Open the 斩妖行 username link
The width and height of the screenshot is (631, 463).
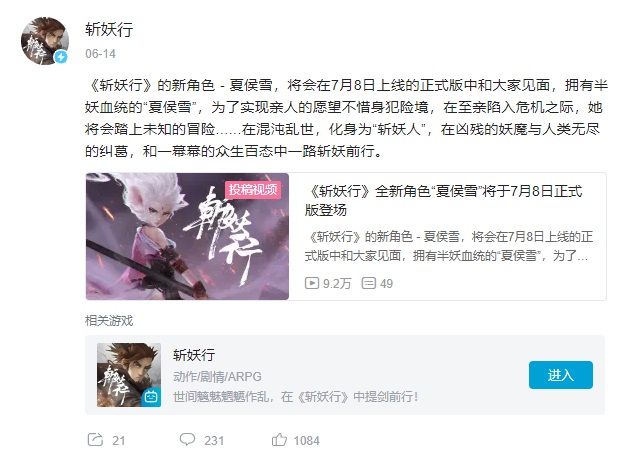(x=109, y=30)
